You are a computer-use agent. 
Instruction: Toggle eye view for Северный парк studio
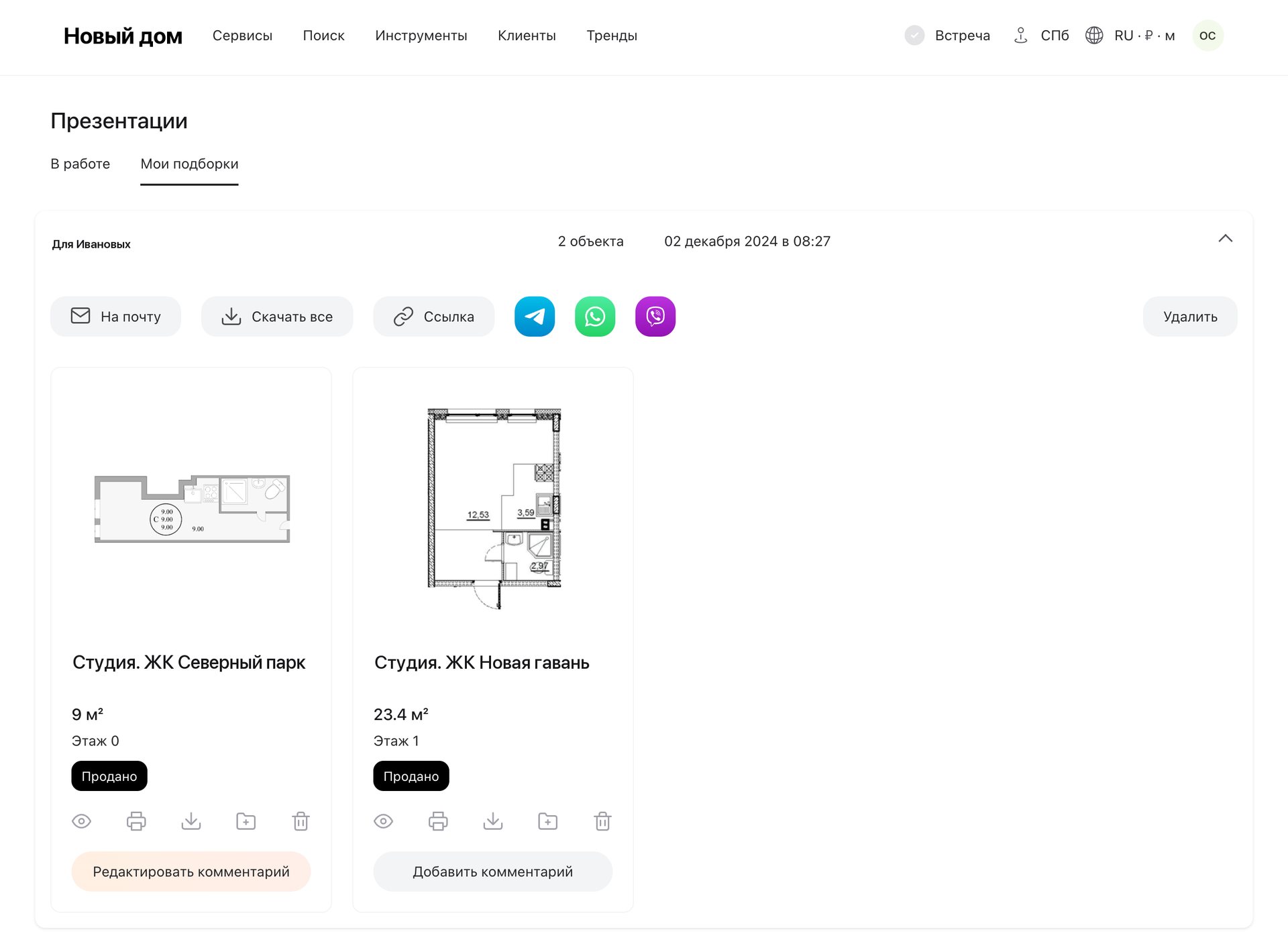(81, 821)
